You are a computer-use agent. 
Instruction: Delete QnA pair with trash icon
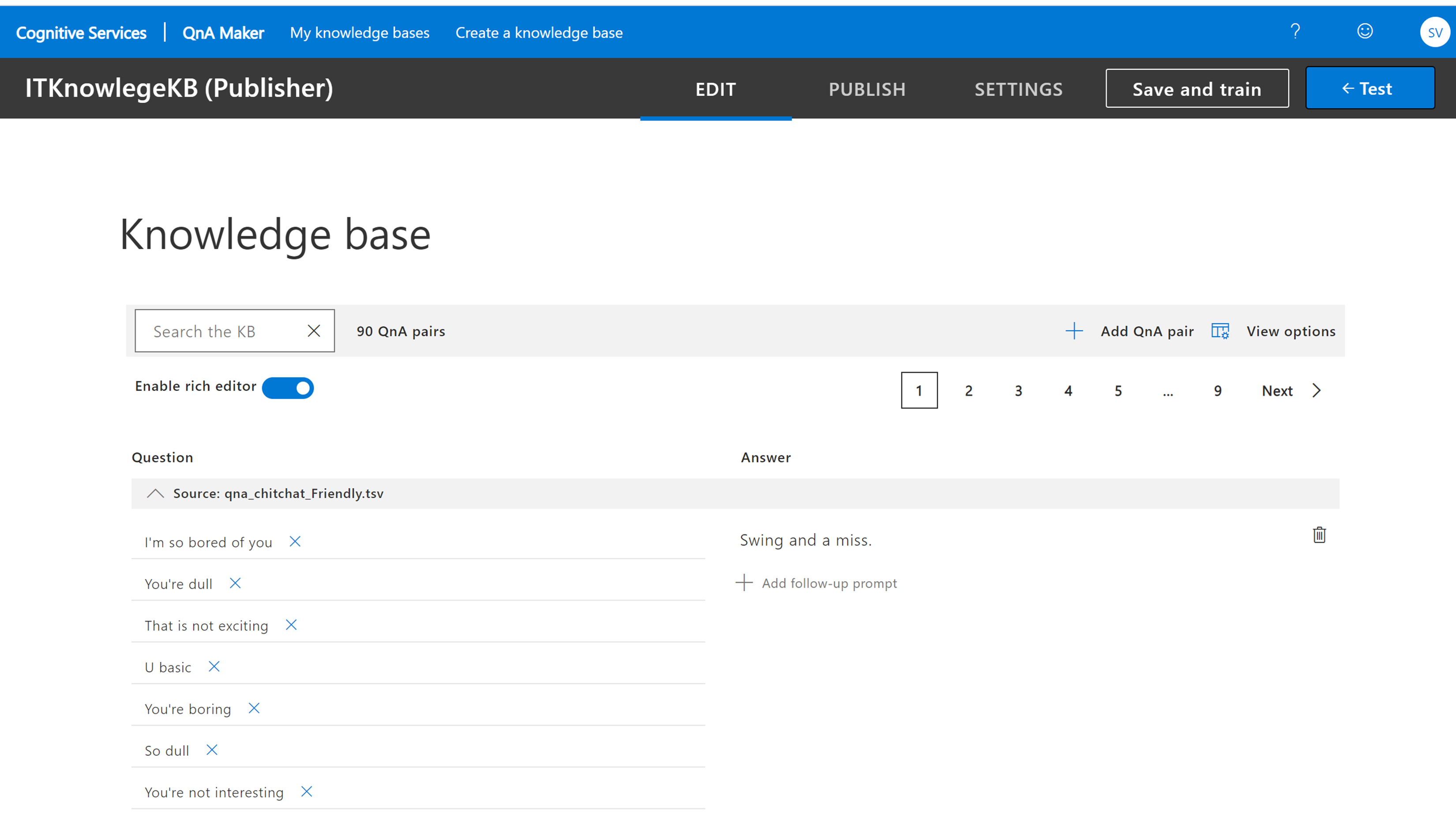(x=1319, y=535)
